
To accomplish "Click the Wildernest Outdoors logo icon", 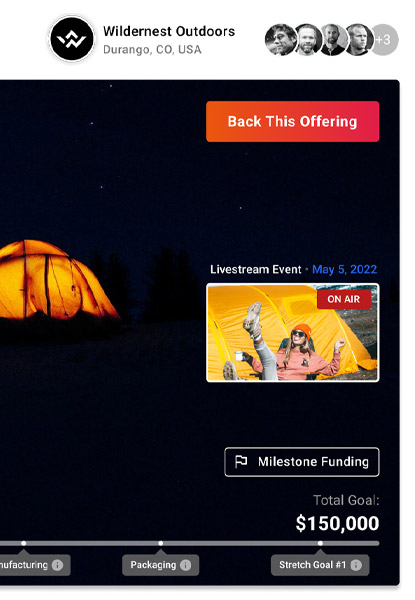I will pyautogui.click(x=72, y=39).
